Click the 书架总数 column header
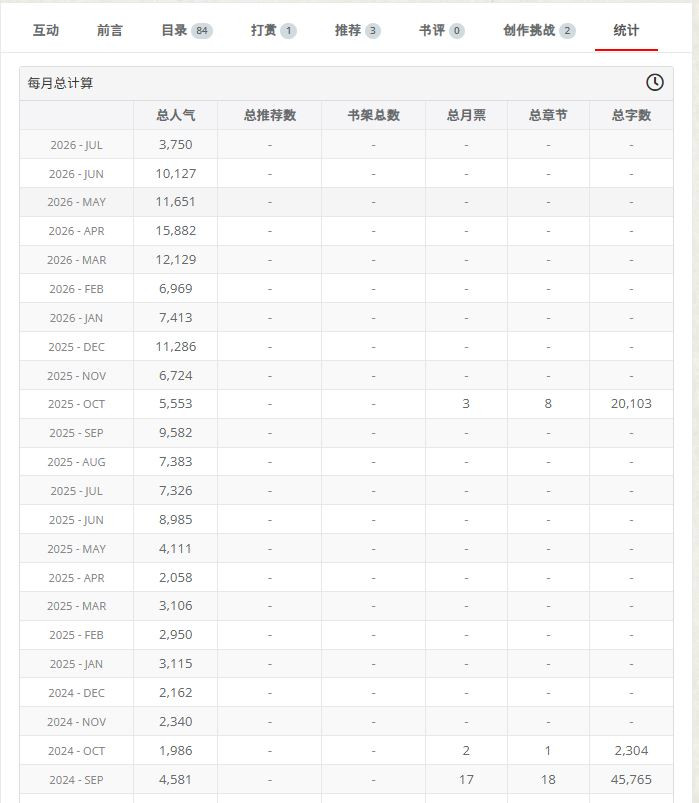Screen dimensions: 699x803 click(x=373, y=115)
